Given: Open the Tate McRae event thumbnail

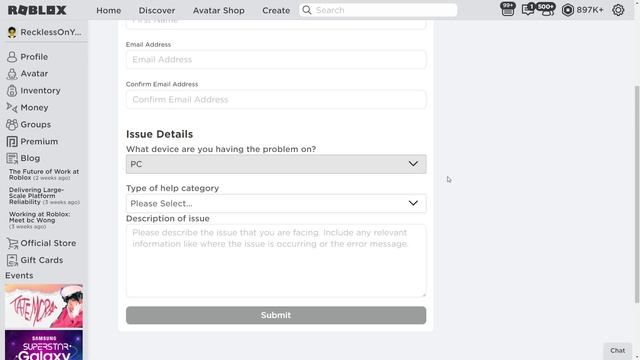Looking at the screenshot, I should coord(44,306).
